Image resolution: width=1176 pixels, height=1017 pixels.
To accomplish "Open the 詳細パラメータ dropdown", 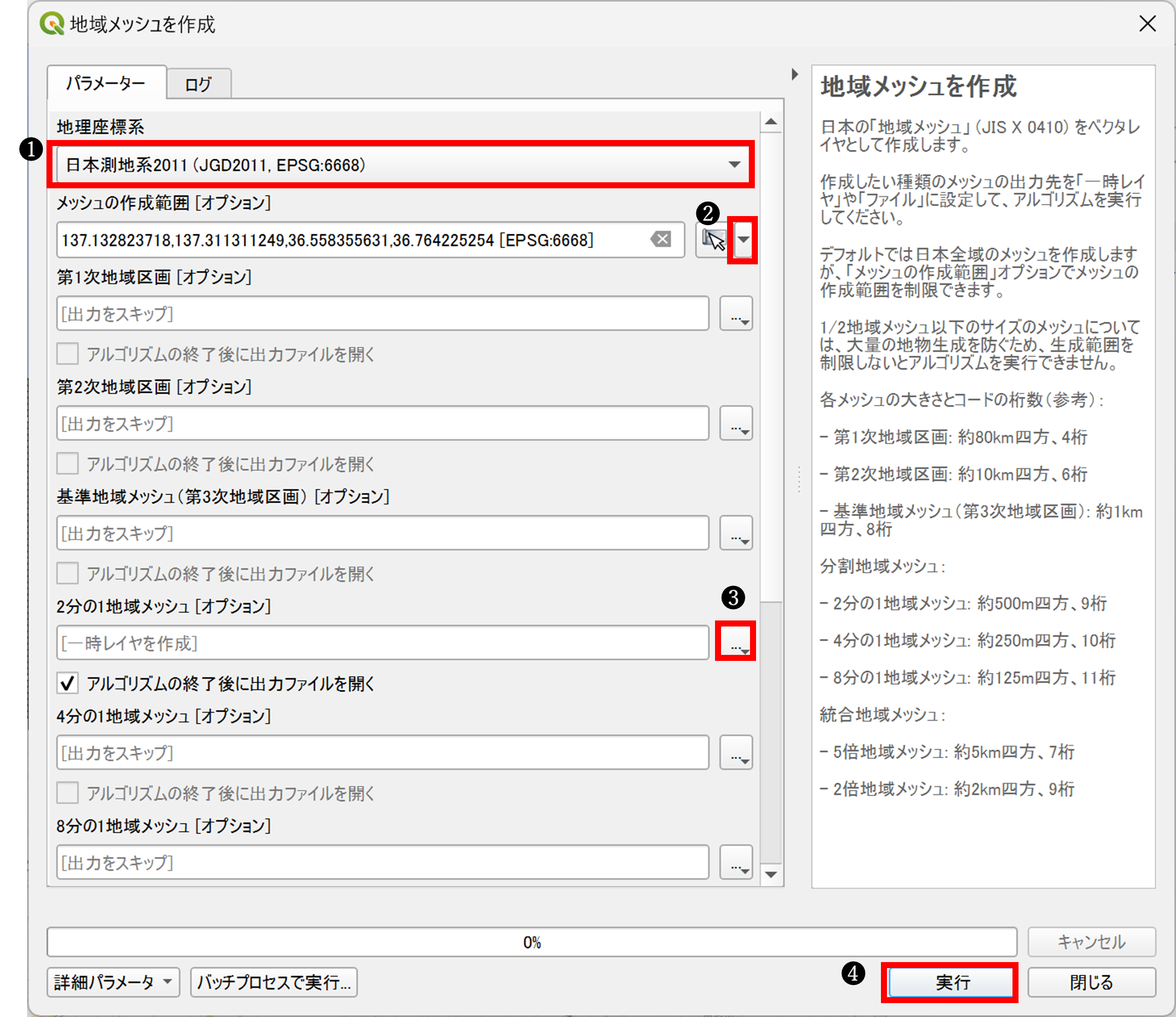I will [113, 983].
